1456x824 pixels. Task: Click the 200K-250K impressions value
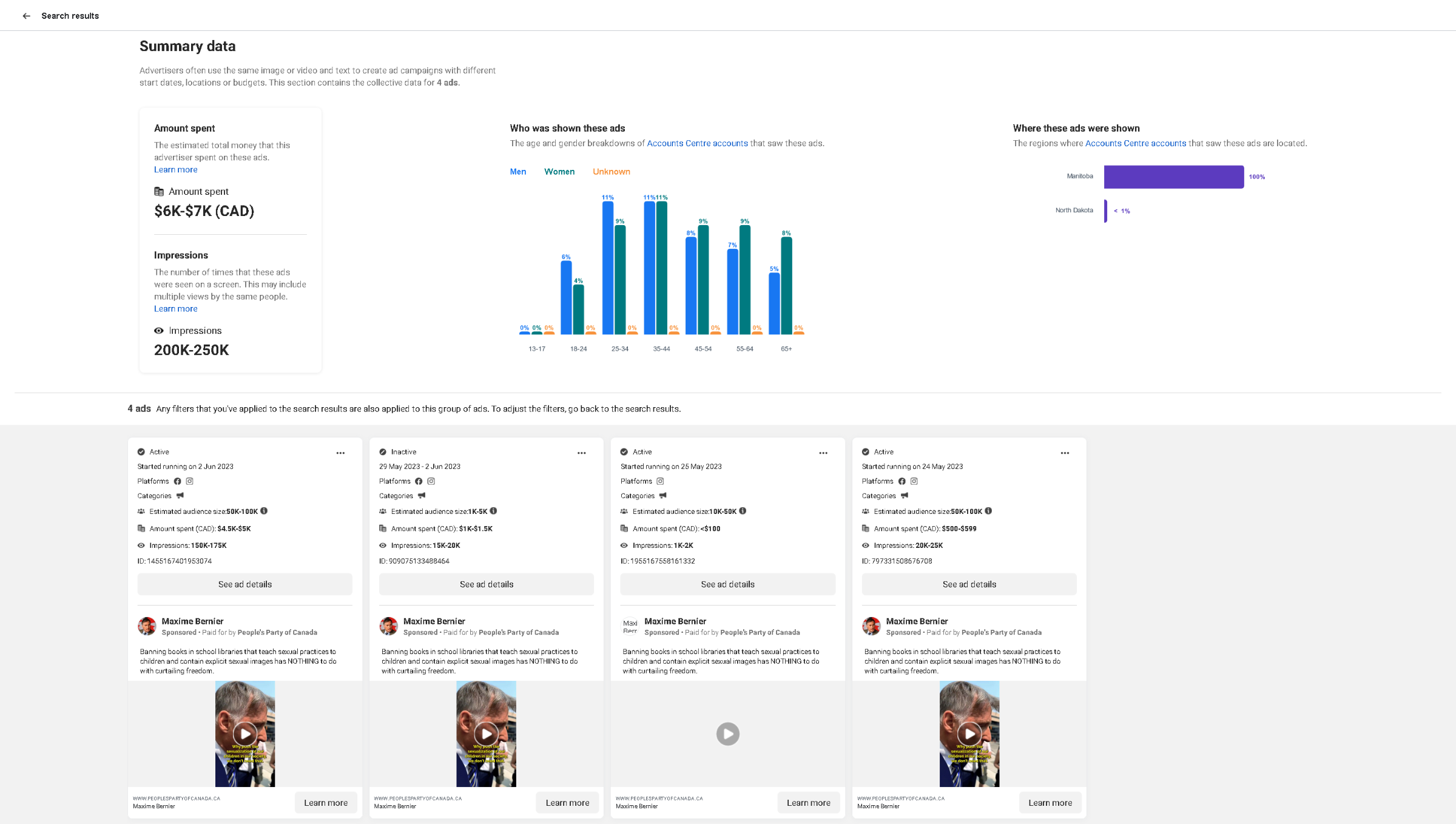[191, 350]
